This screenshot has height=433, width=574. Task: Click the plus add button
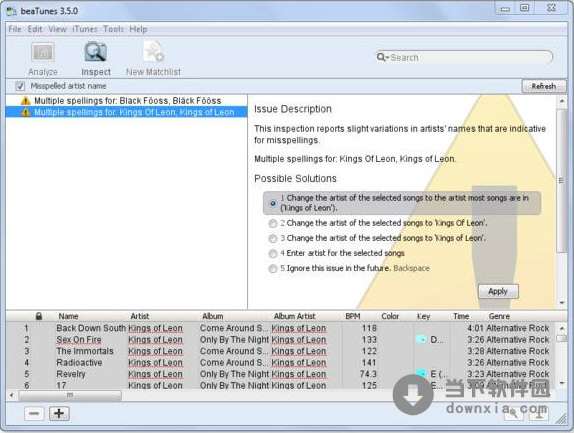(59, 414)
